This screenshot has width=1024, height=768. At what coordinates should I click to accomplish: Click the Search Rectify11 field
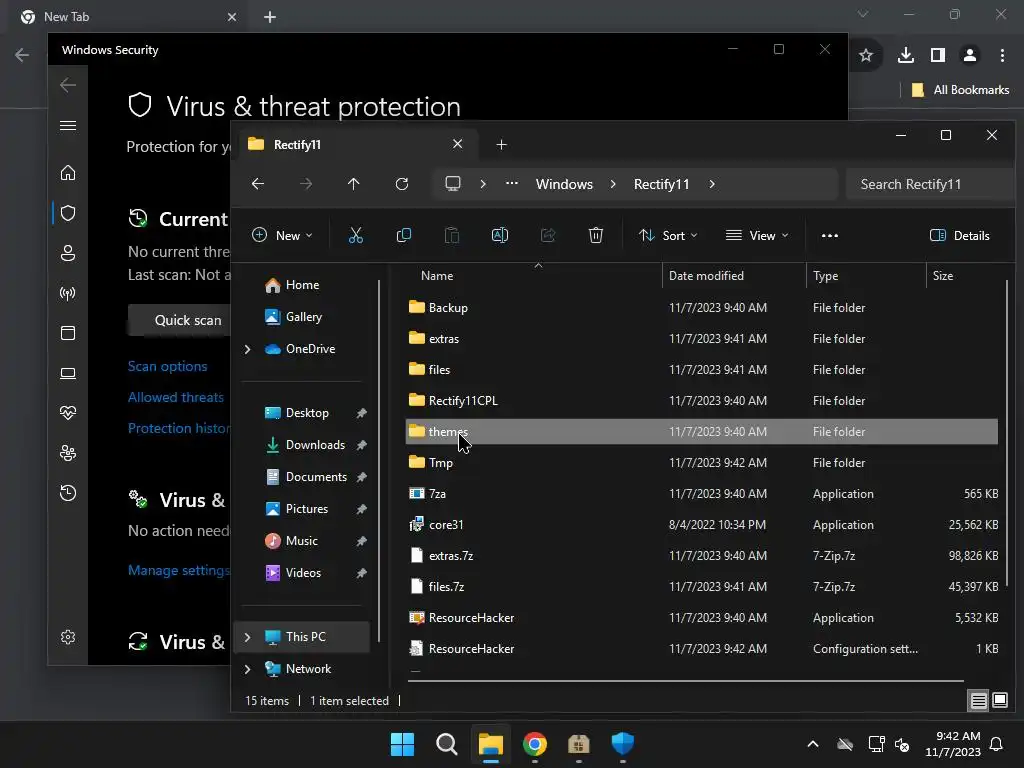(x=930, y=184)
